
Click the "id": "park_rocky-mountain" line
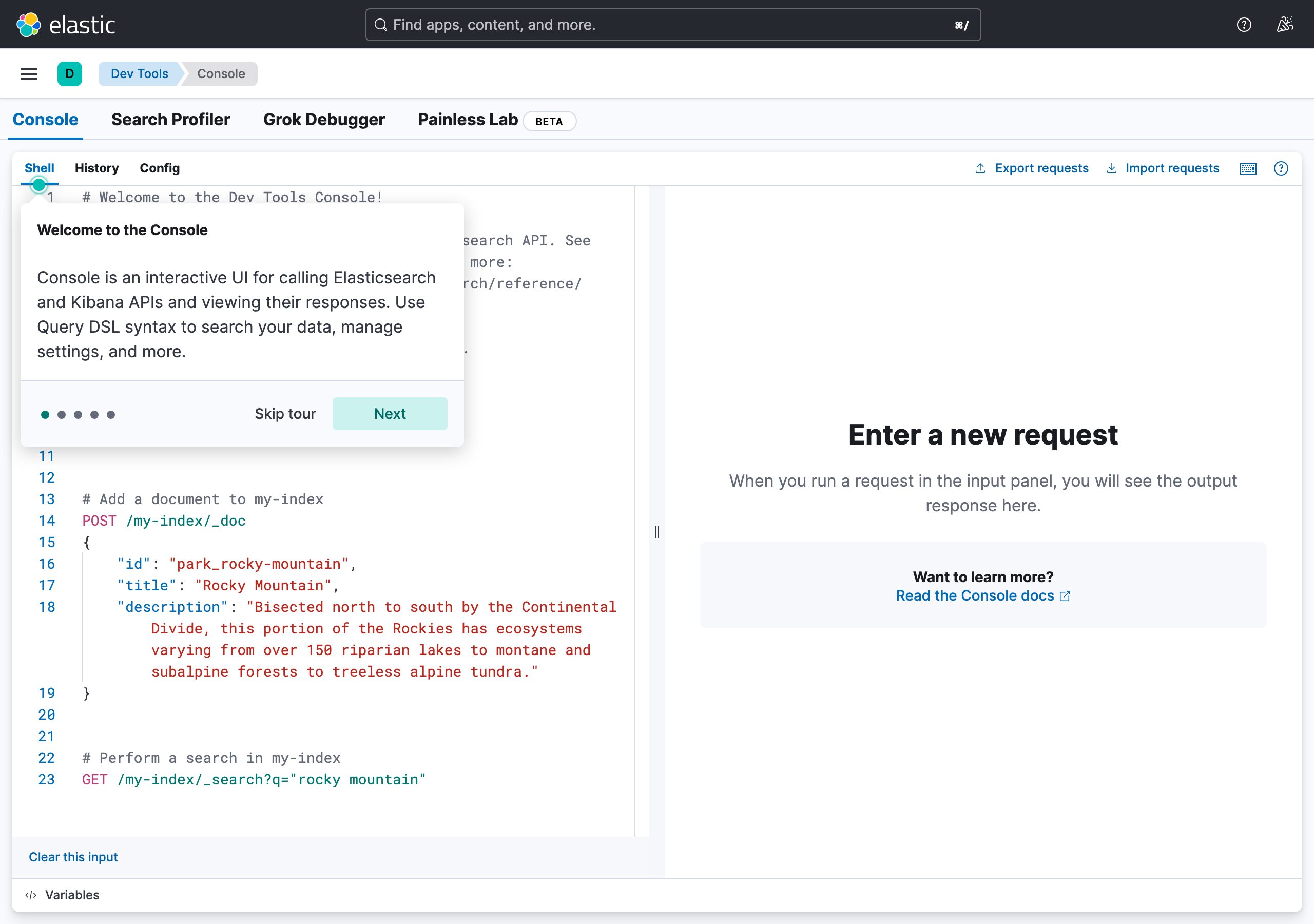pos(237,564)
